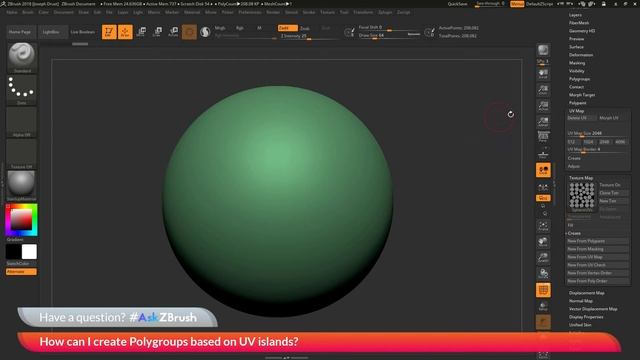Pick a hue in the color picker
This screenshot has height=360, width=640.
tap(22, 220)
